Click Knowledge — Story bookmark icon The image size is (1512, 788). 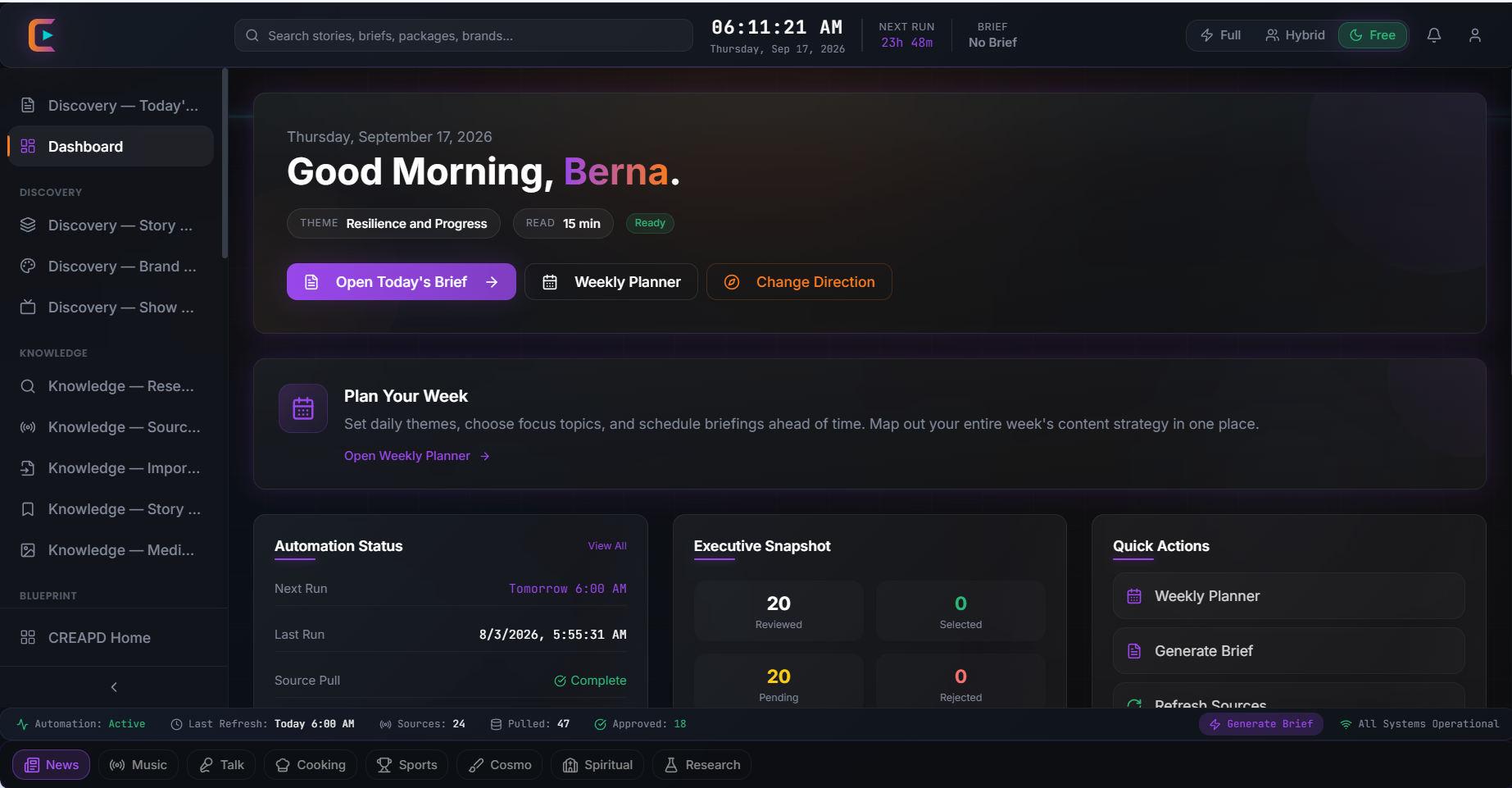coord(28,508)
